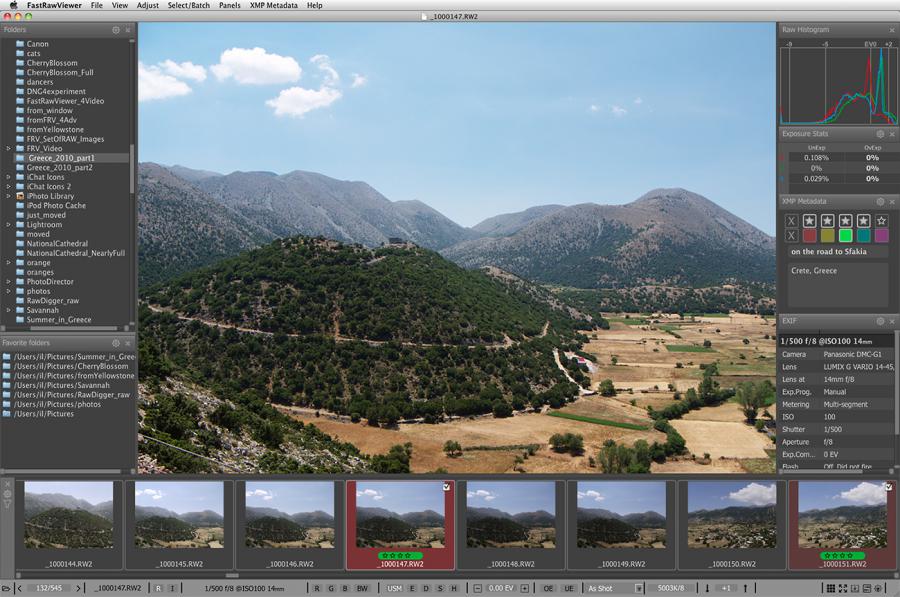Toggle the USM sharpening button in the bottom bar

394,588
